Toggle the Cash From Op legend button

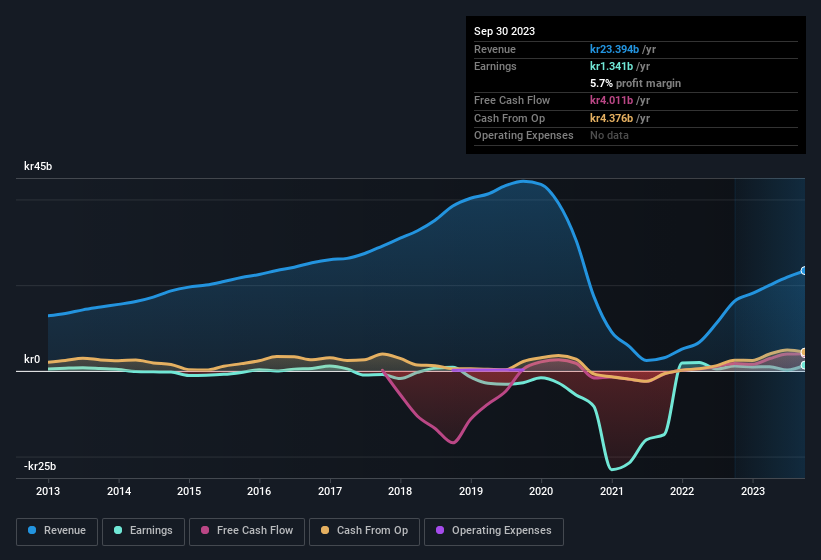(364, 532)
